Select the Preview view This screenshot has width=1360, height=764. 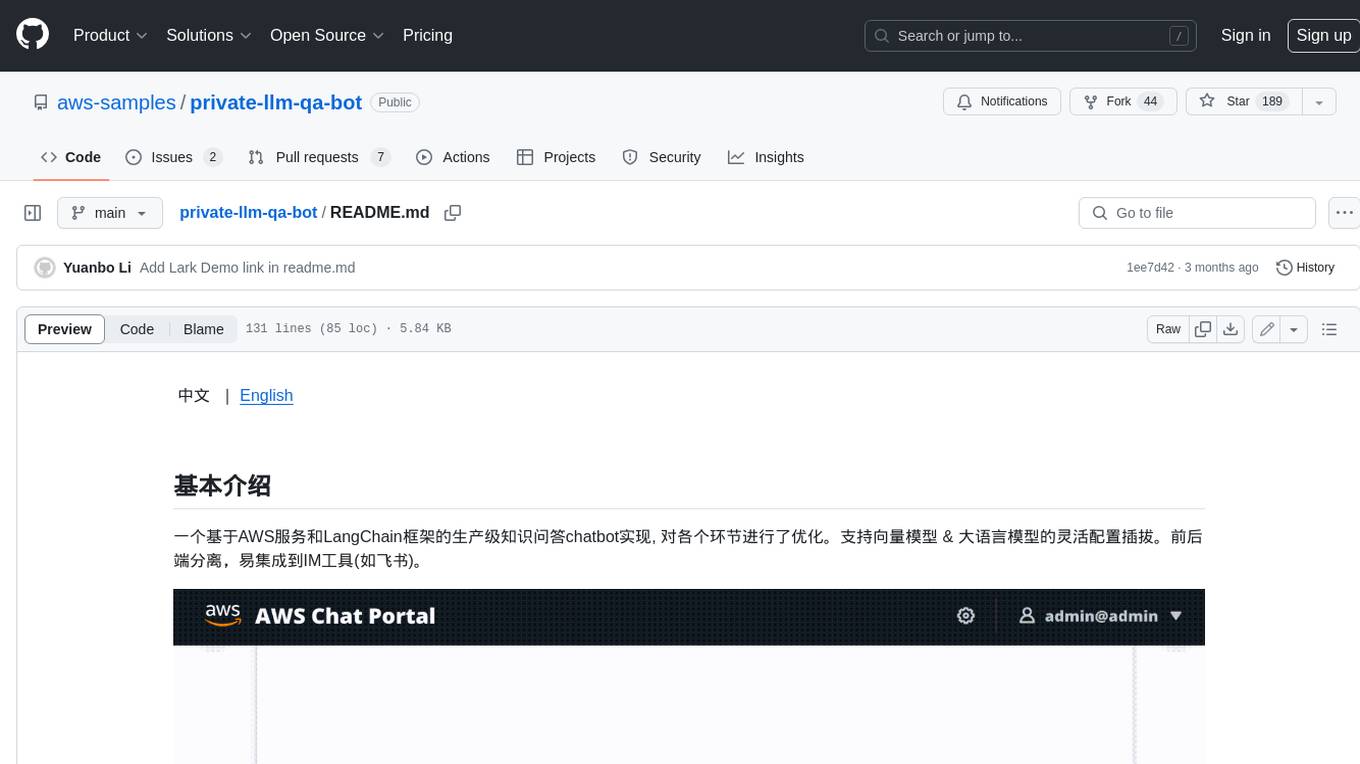65,329
